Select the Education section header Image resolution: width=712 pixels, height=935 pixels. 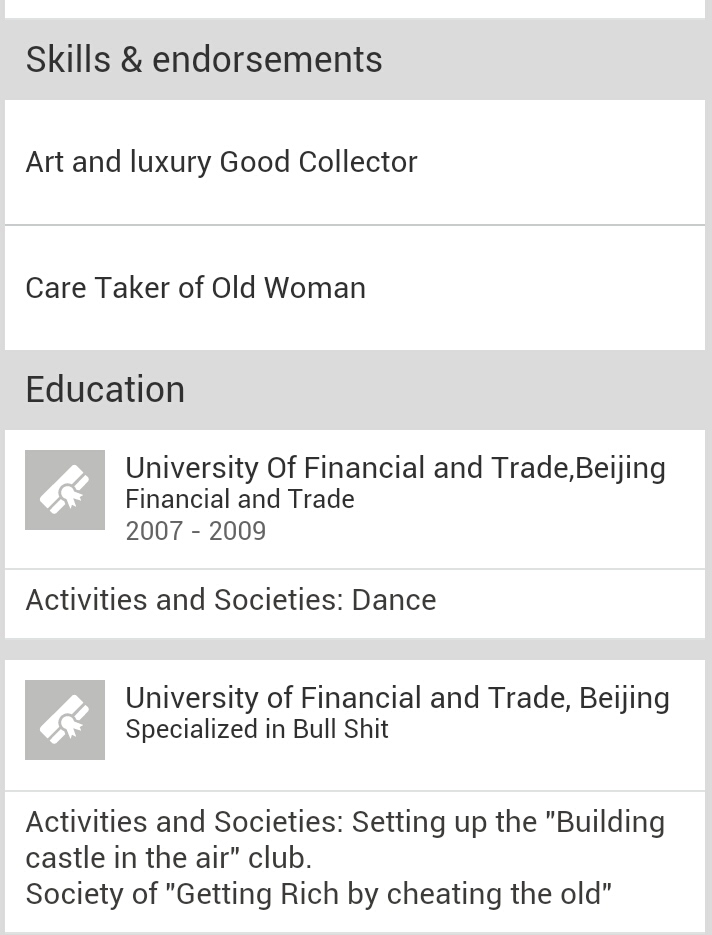355,389
